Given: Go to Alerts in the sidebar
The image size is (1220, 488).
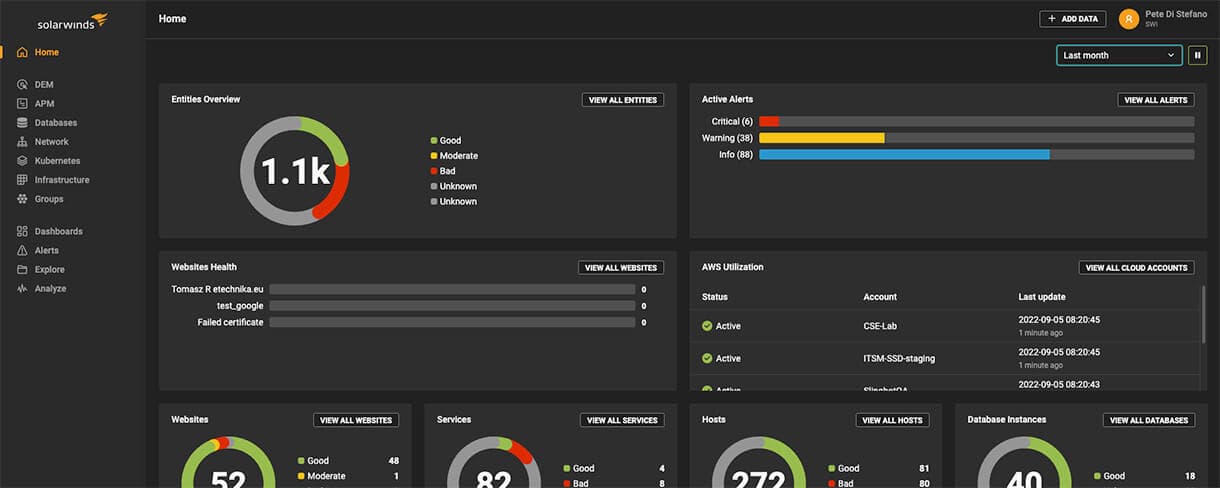Looking at the screenshot, I should (x=47, y=250).
